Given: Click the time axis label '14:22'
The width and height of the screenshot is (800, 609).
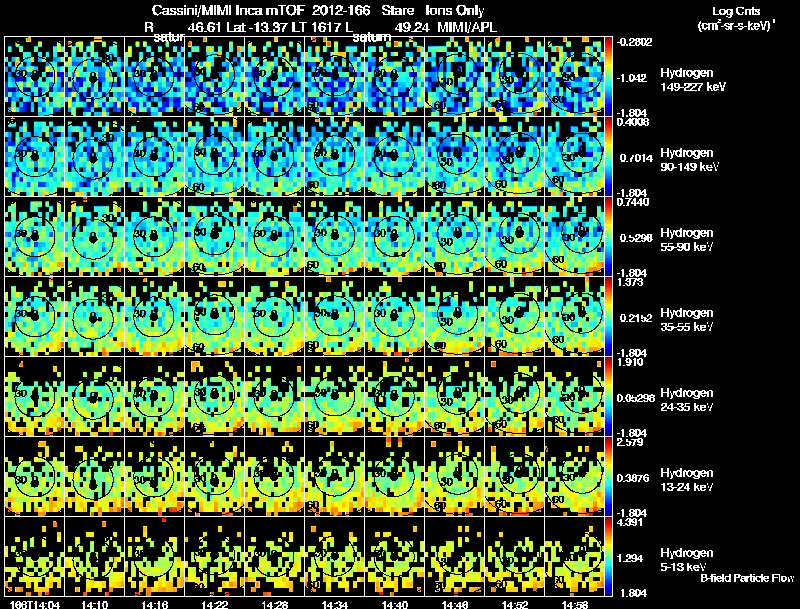Looking at the screenshot, I should point(214,605).
